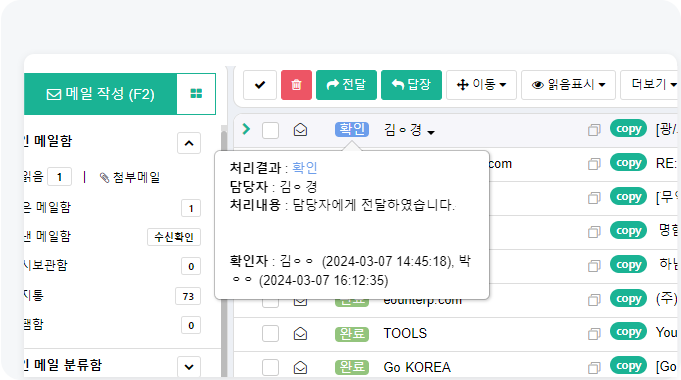This screenshot has height=380, width=681.
Task: Open the grid layout icon beside compose
Action: [196, 94]
